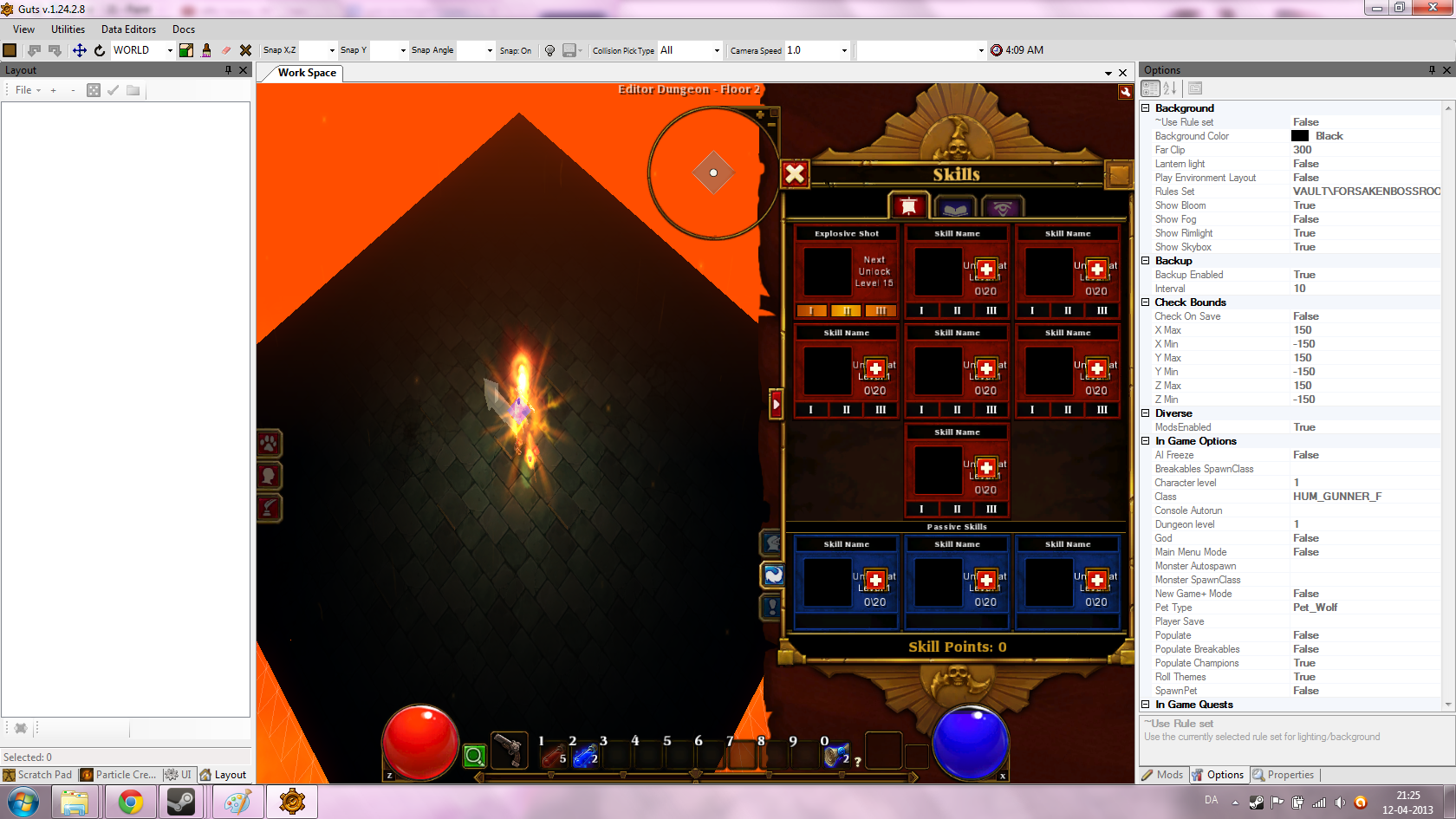Click the rotate tool icon
The height and width of the screenshot is (819, 1456).
(100, 50)
